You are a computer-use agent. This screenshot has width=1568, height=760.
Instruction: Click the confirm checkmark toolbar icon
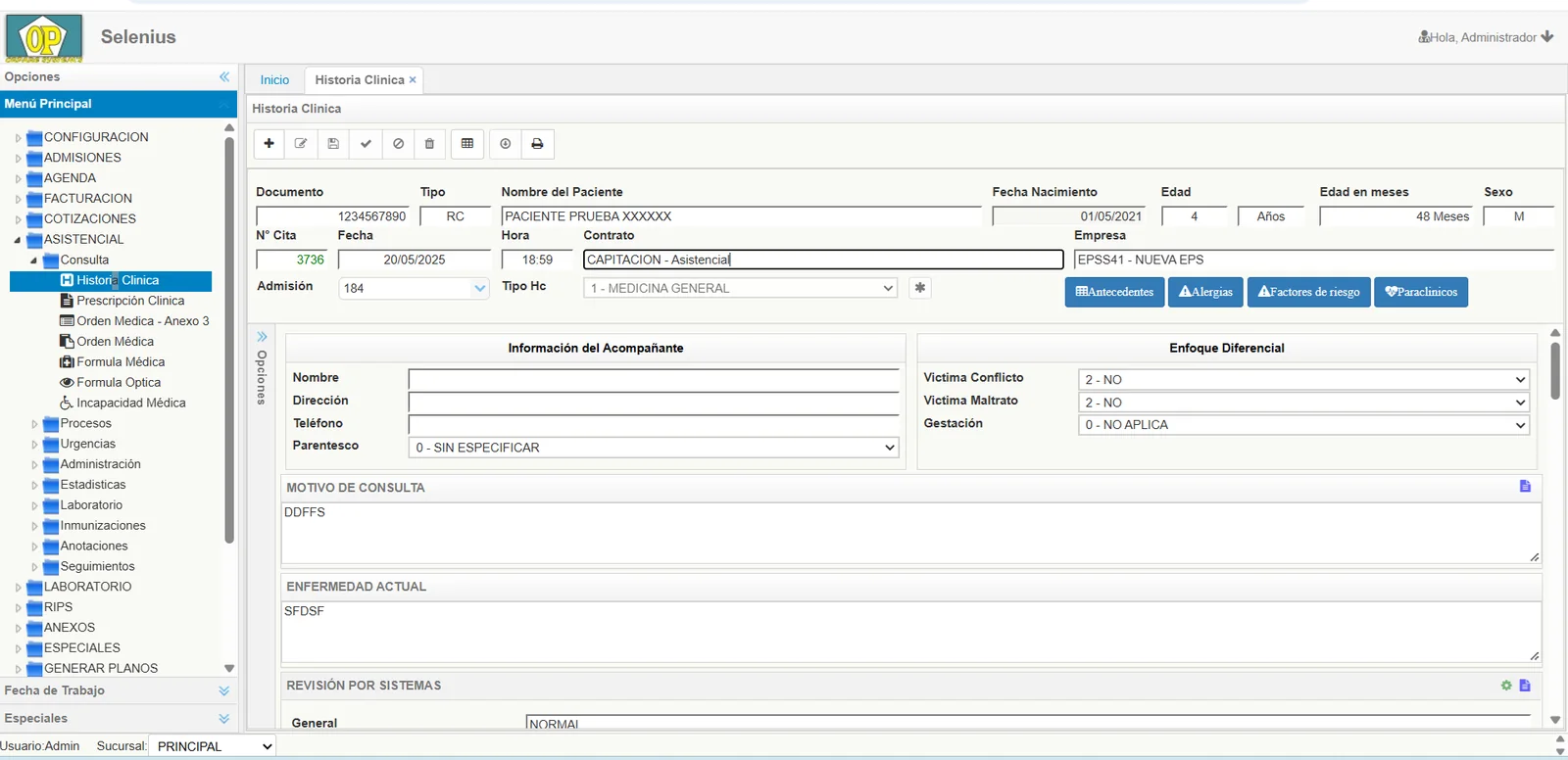click(x=366, y=144)
